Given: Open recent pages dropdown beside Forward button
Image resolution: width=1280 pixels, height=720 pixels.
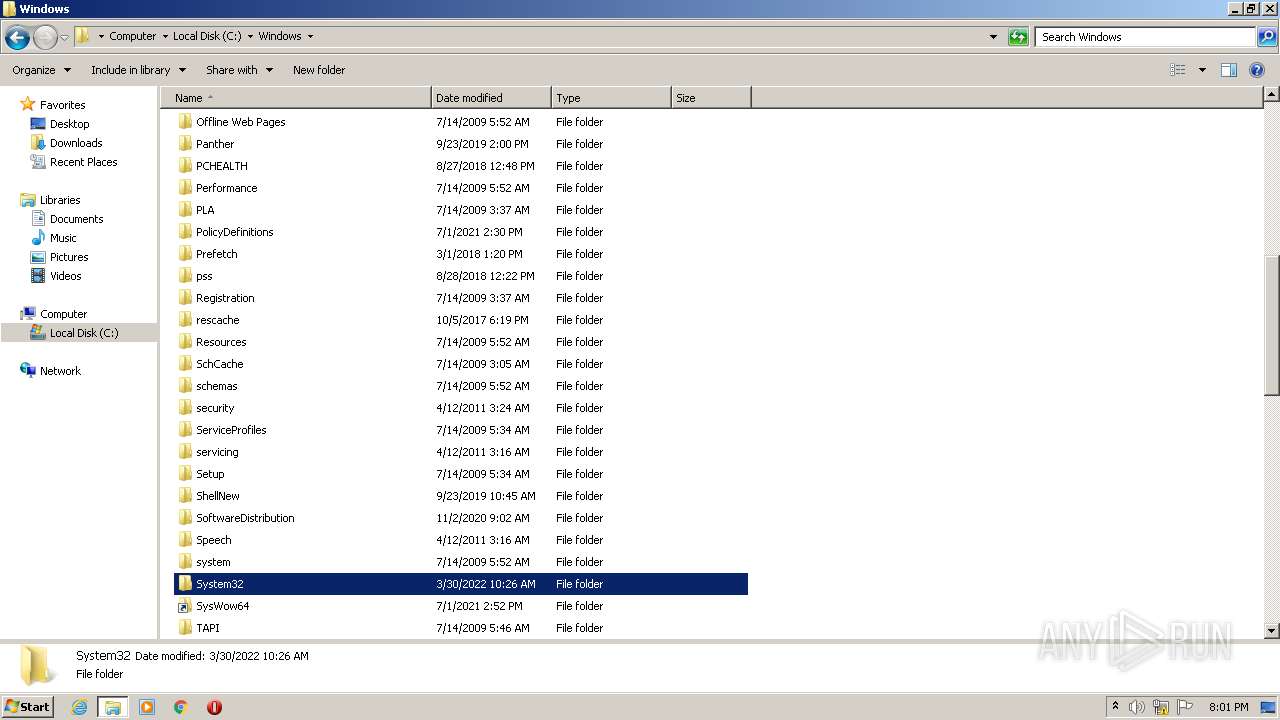Looking at the screenshot, I should click(65, 38).
